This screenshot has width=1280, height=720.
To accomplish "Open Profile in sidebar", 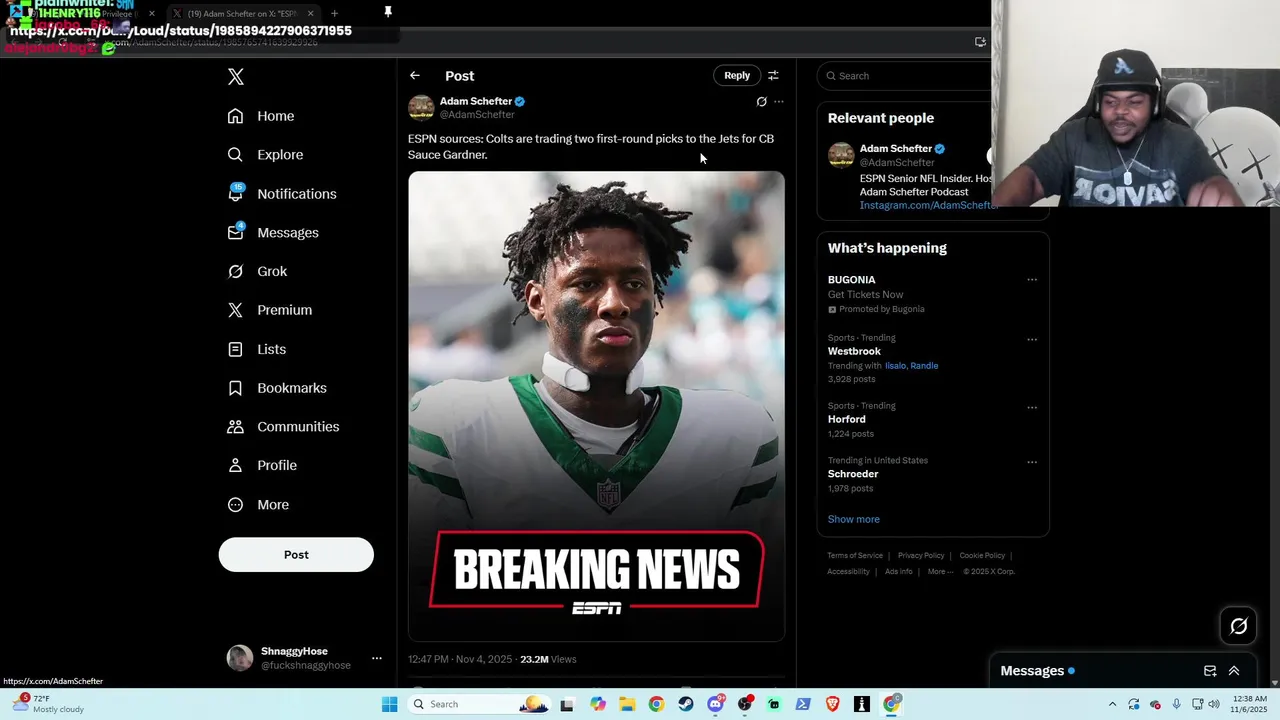I will pos(261,465).
